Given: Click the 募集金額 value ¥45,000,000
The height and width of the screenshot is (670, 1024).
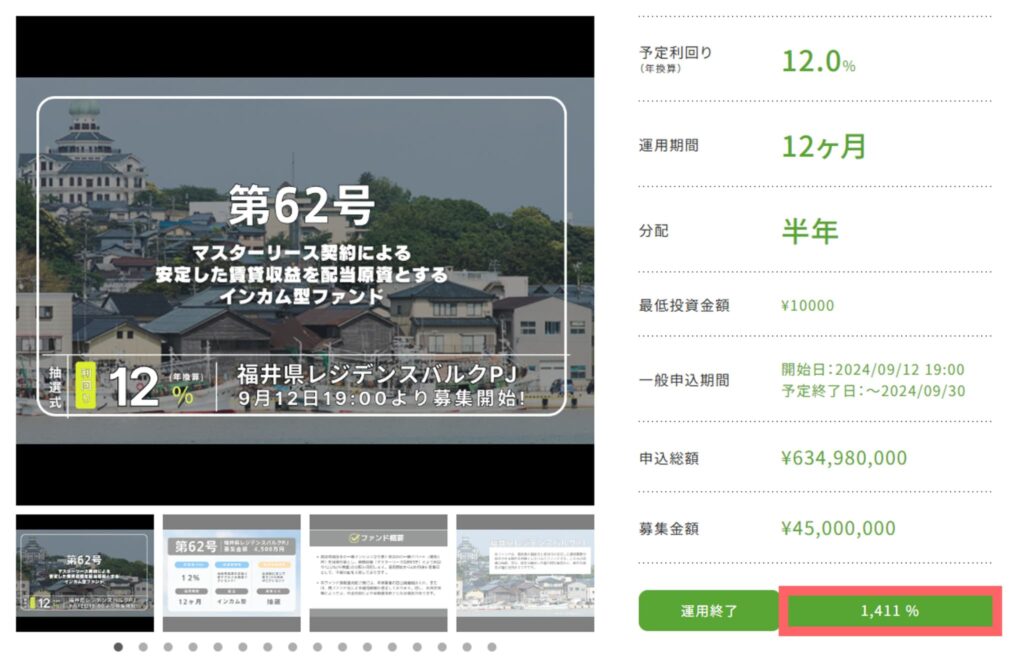Looking at the screenshot, I should tap(838, 528).
